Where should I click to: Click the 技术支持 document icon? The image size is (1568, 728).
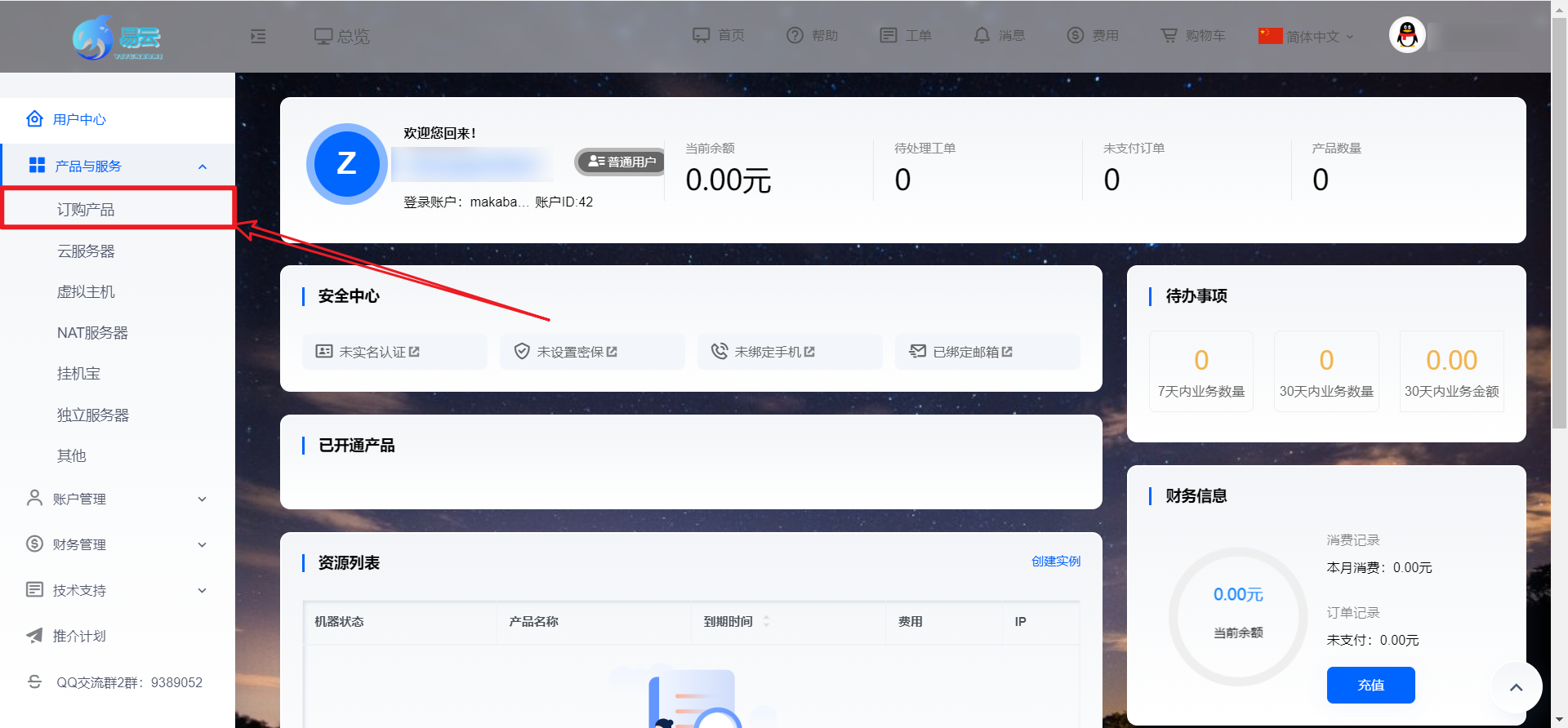click(34, 589)
